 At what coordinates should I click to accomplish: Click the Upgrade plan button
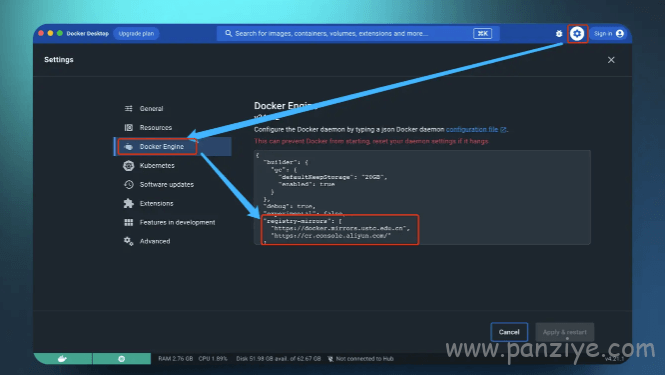(136, 34)
